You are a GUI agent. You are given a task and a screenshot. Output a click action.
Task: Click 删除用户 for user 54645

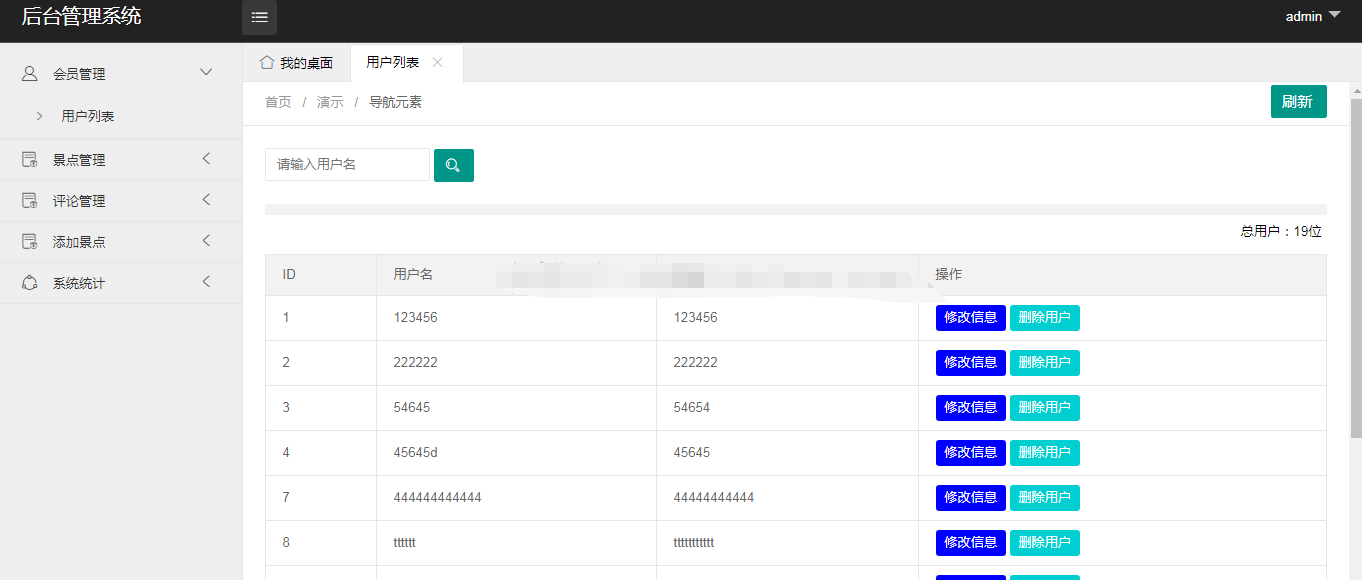(x=1044, y=408)
